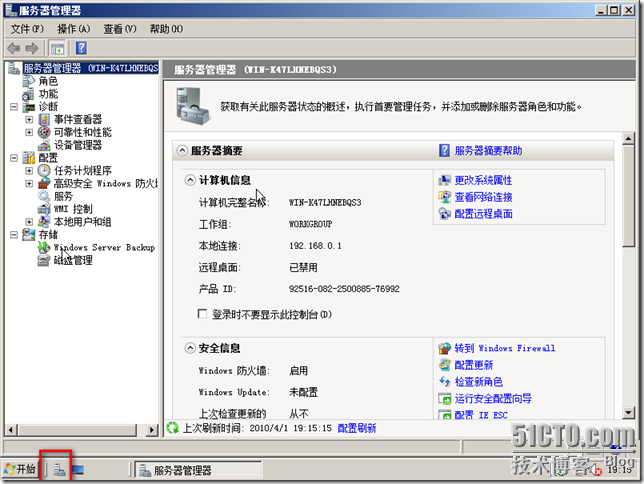The width and height of the screenshot is (644, 484).
Task: Click the 服务器摘要帮助 question mark icon
Action: click(444, 150)
